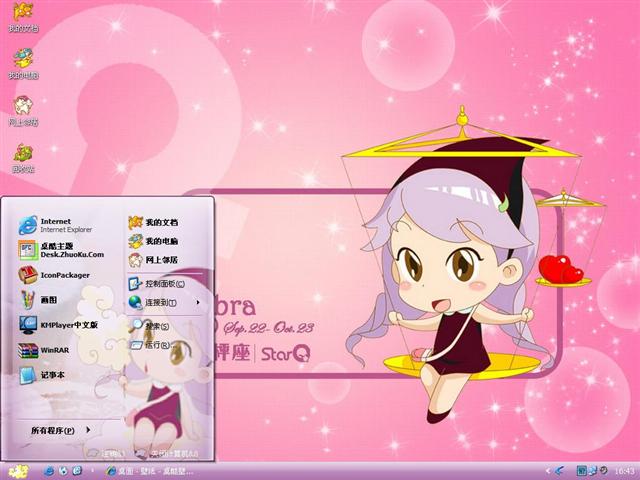Click the globe icon in Quick Launch
The image size is (640, 480).
tap(63, 471)
